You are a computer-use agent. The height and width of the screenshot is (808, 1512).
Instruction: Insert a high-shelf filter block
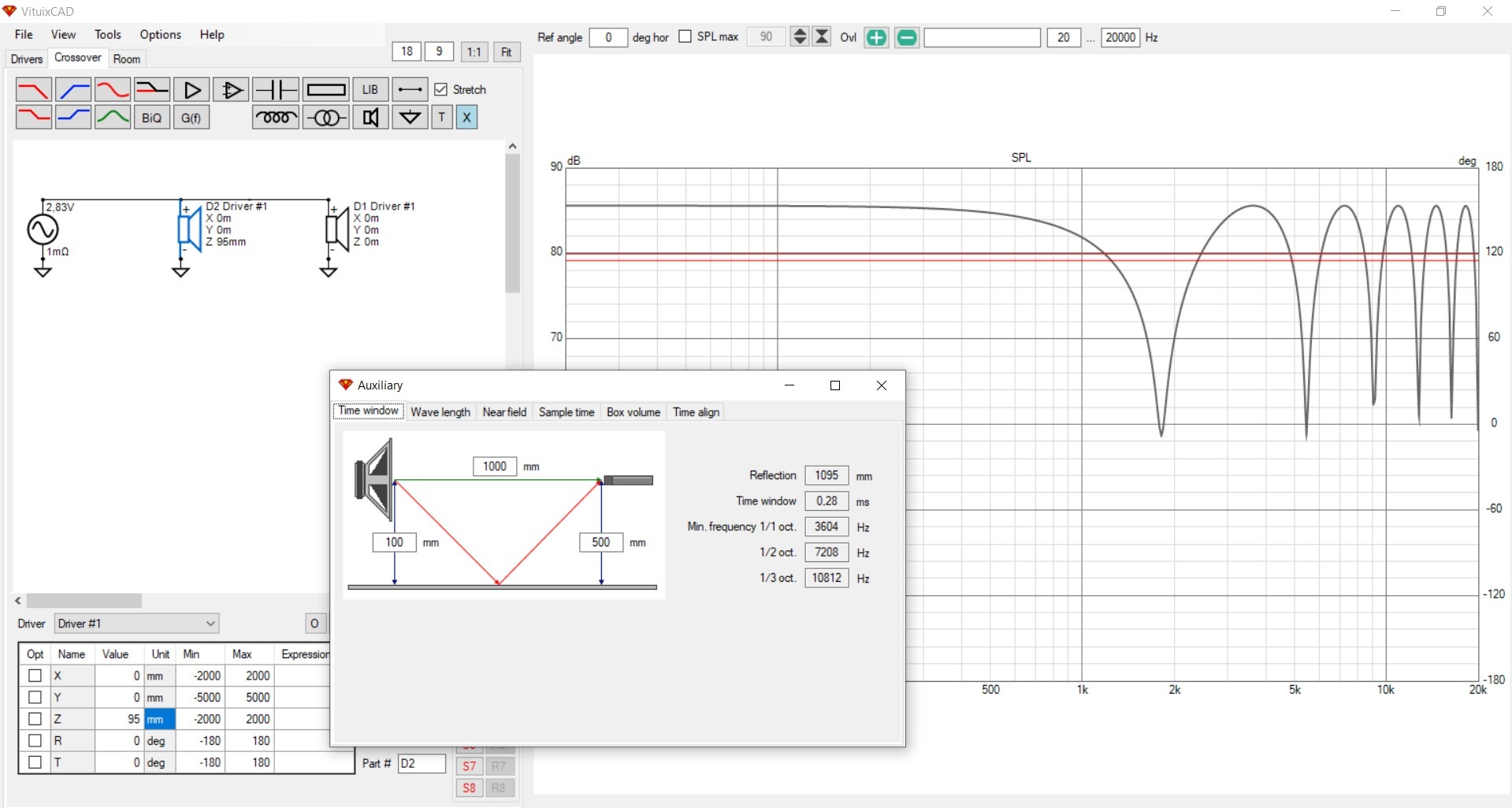coord(73,117)
